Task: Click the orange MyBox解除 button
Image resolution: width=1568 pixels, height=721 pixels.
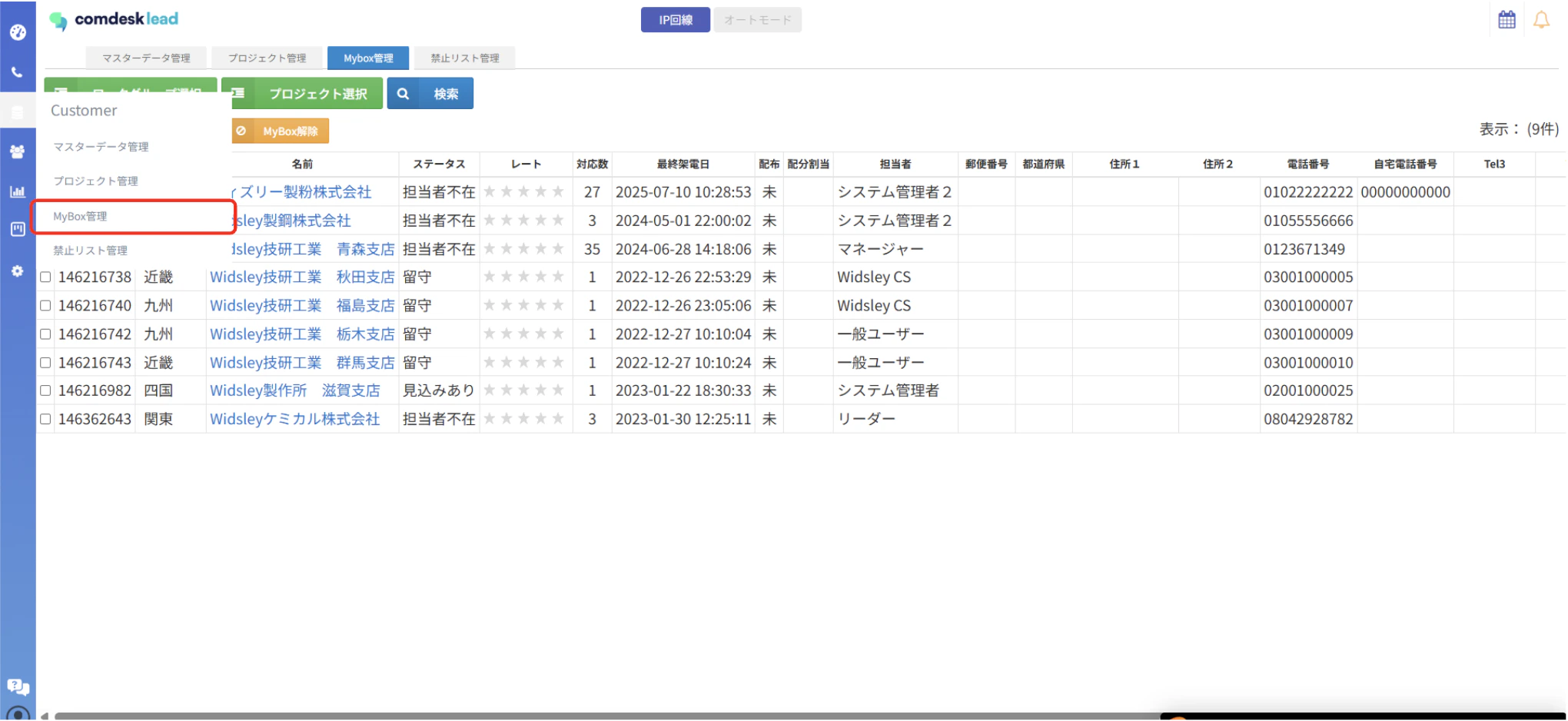Action: (x=281, y=131)
